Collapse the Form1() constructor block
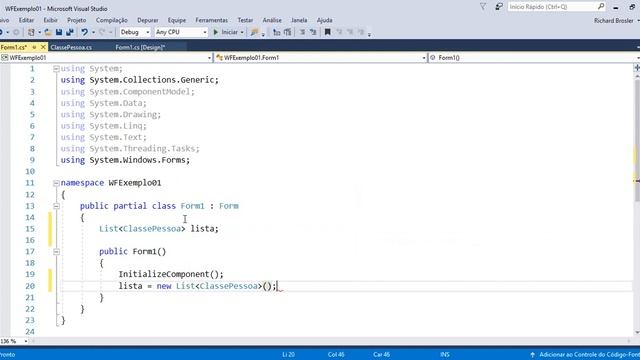Screen dimensions: 640x360 56,252
